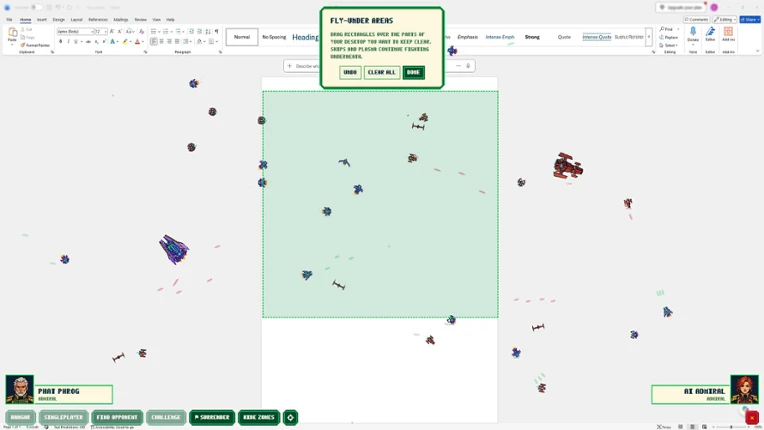Select the green fly-under zone rectangle

(380, 205)
